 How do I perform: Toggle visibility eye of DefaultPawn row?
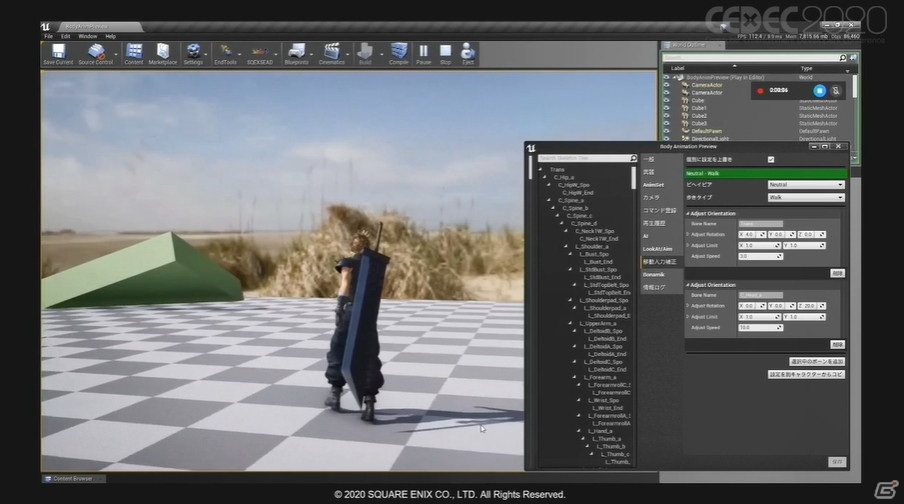tap(666, 131)
